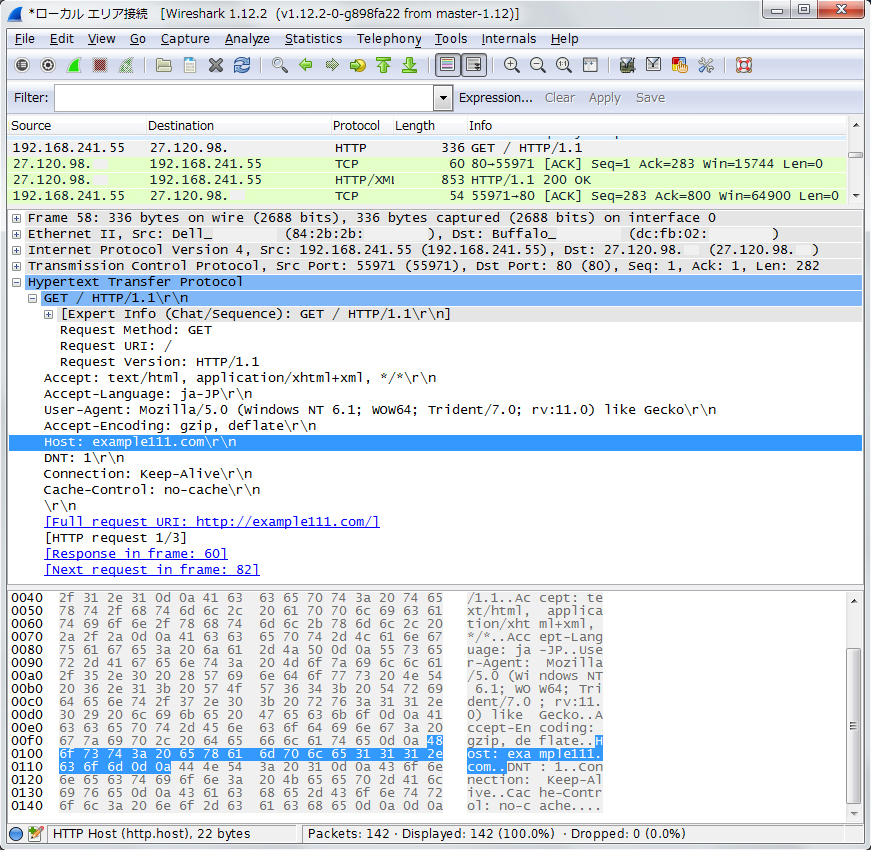Click the go to first packet icon
The image size is (871, 850).
(x=383, y=65)
